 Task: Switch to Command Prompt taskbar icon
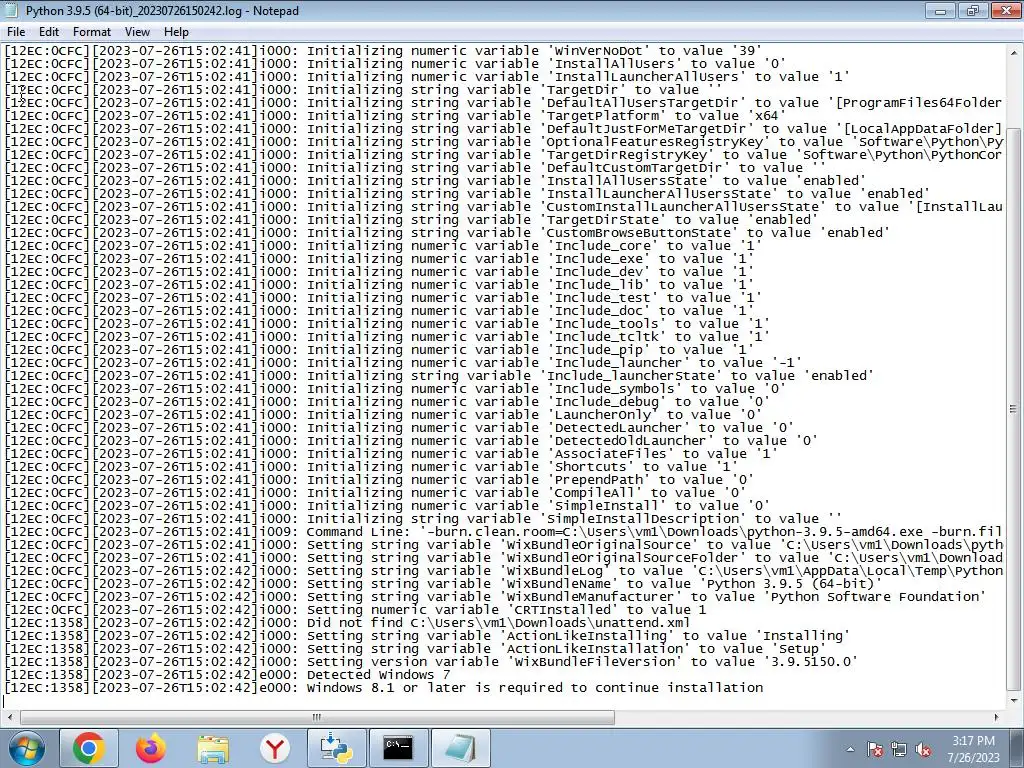399,748
